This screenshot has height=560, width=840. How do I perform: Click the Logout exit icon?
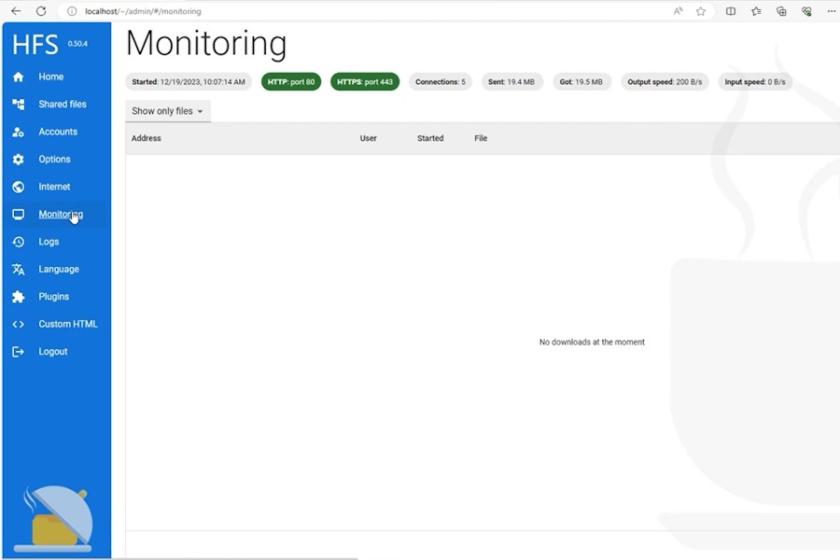pyautogui.click(x=18, y=352)
